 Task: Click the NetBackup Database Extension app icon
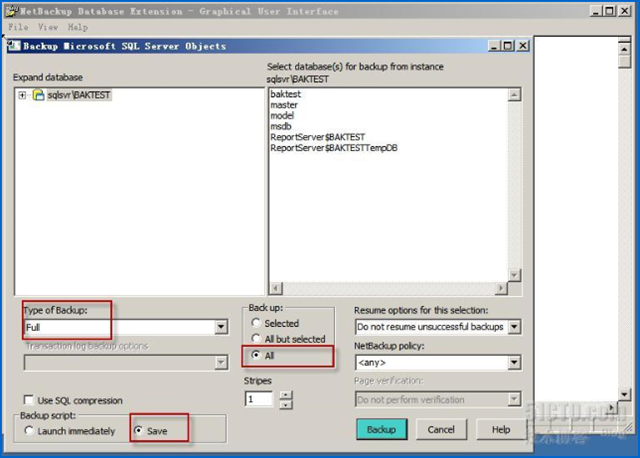coord(12,11)
